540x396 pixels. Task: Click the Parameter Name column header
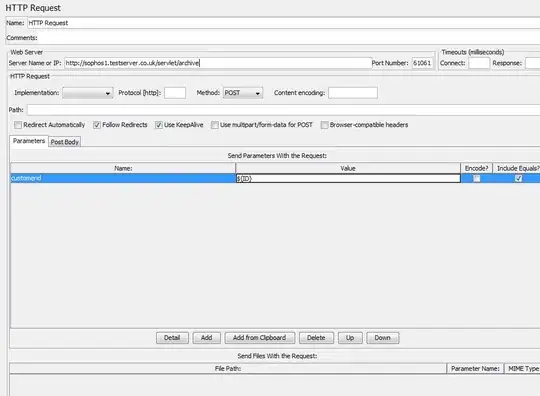pos(475,368)
